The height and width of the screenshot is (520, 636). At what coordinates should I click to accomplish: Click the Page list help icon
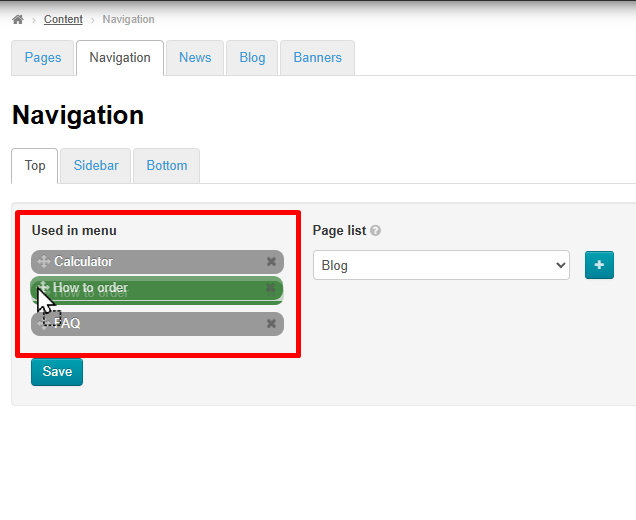point(376,231)
